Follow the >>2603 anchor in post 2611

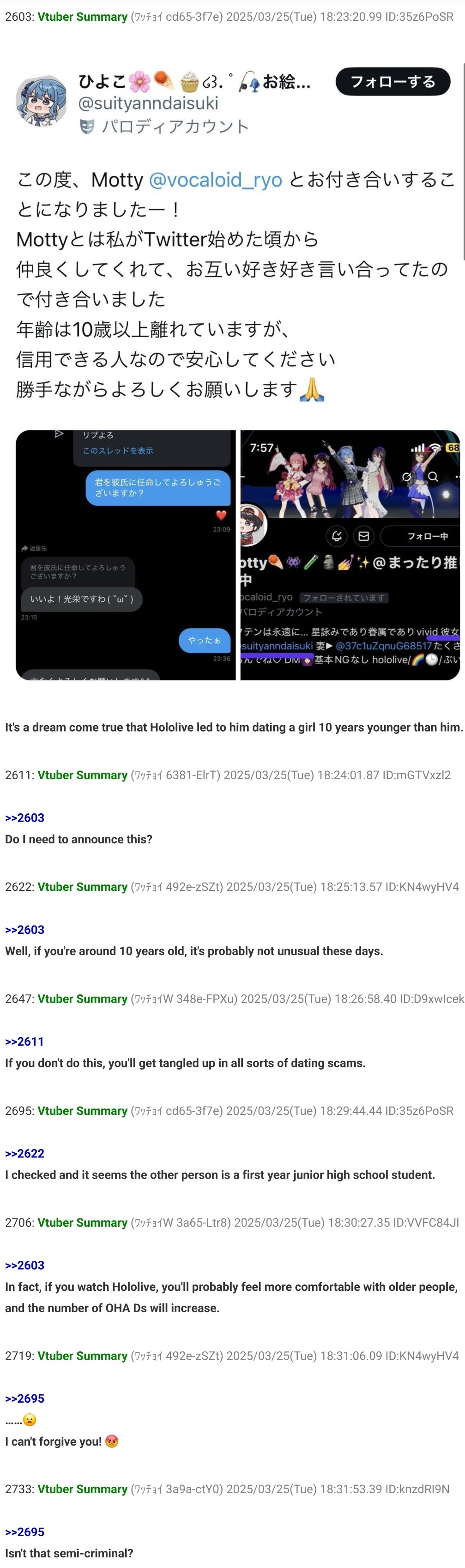[25, 817]
